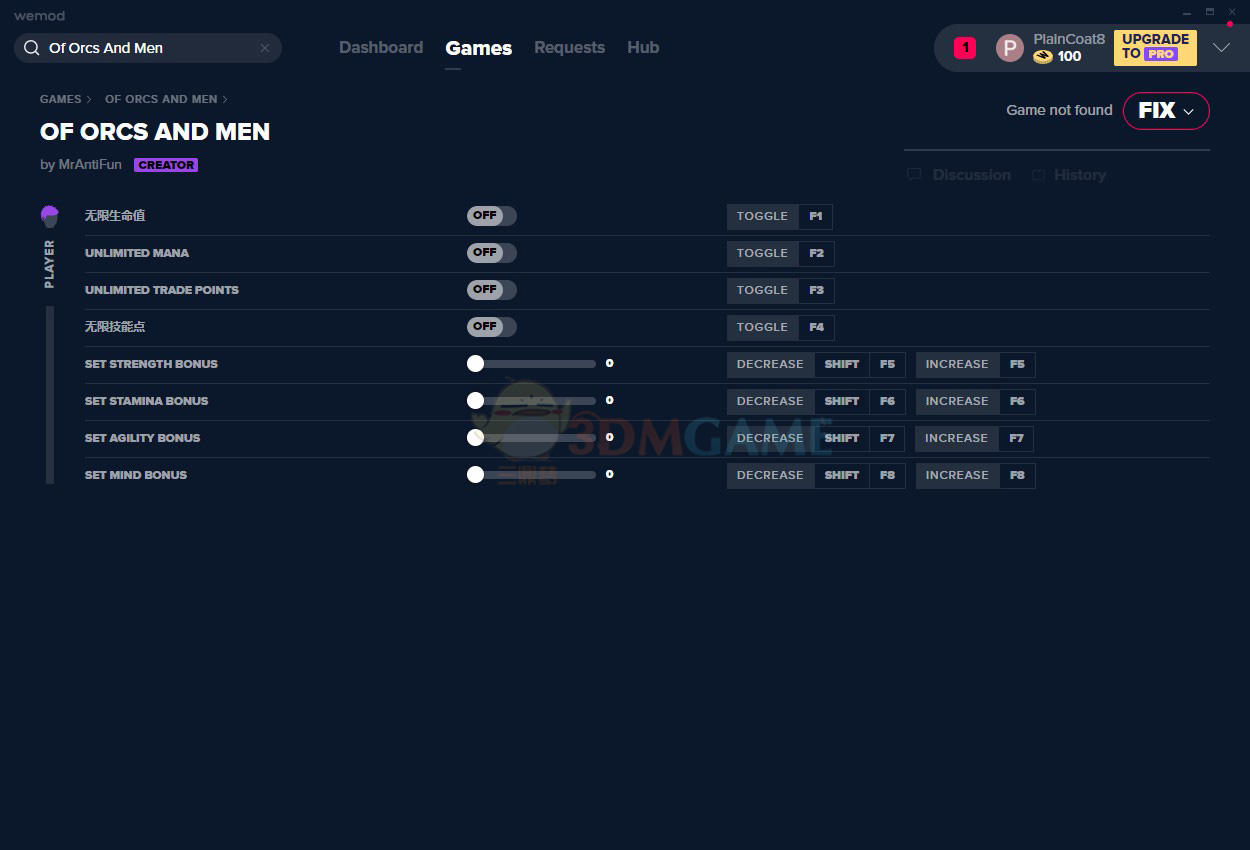Click the UNLIMITED MANA label
Viewport: 1250px width, 850px height.
[137, 253]
